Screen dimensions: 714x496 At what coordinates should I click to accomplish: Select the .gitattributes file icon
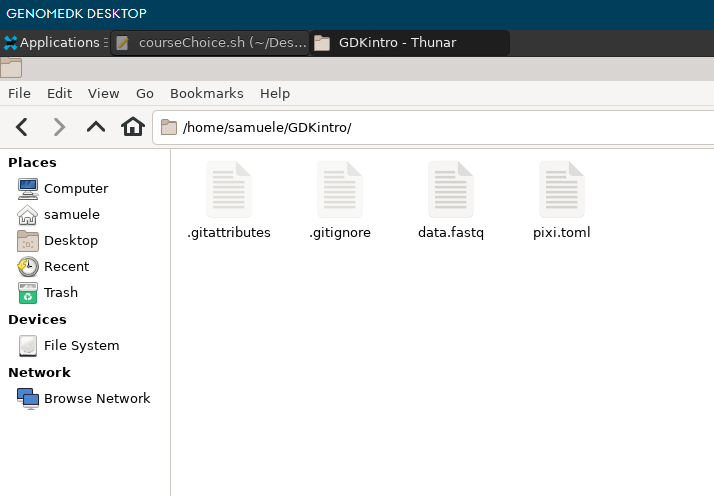pos(228,190)
